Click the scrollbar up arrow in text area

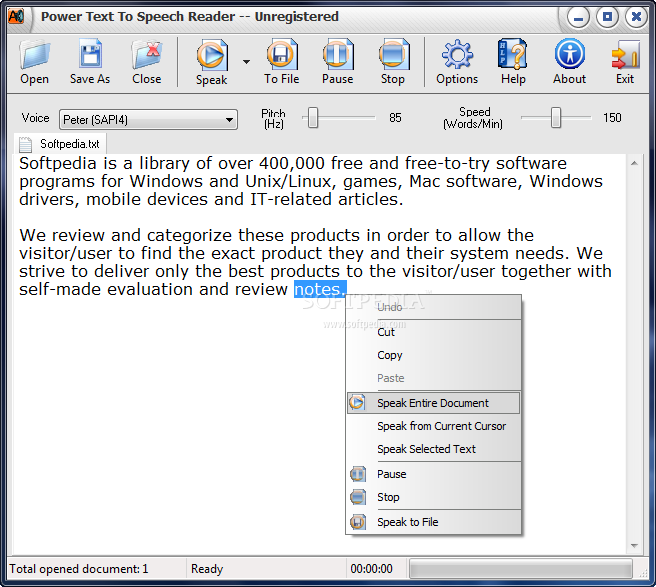coord(634,164)
